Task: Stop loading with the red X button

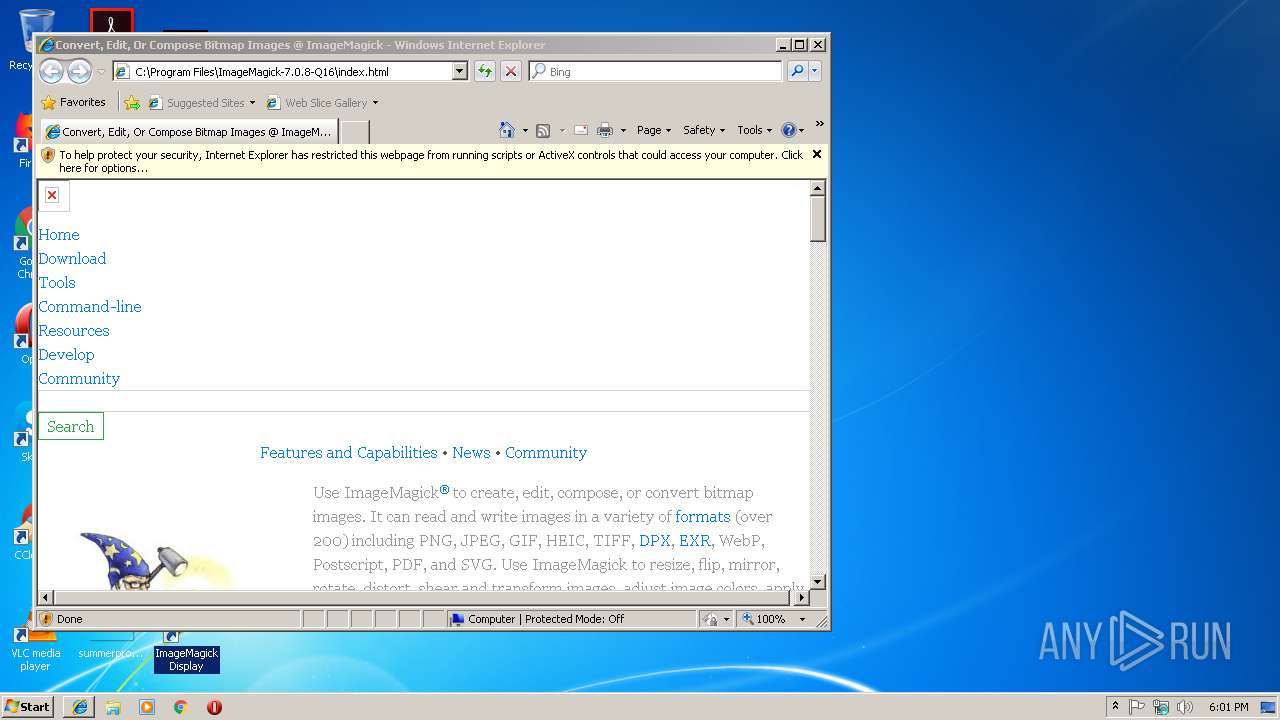Action: point(511,71)
